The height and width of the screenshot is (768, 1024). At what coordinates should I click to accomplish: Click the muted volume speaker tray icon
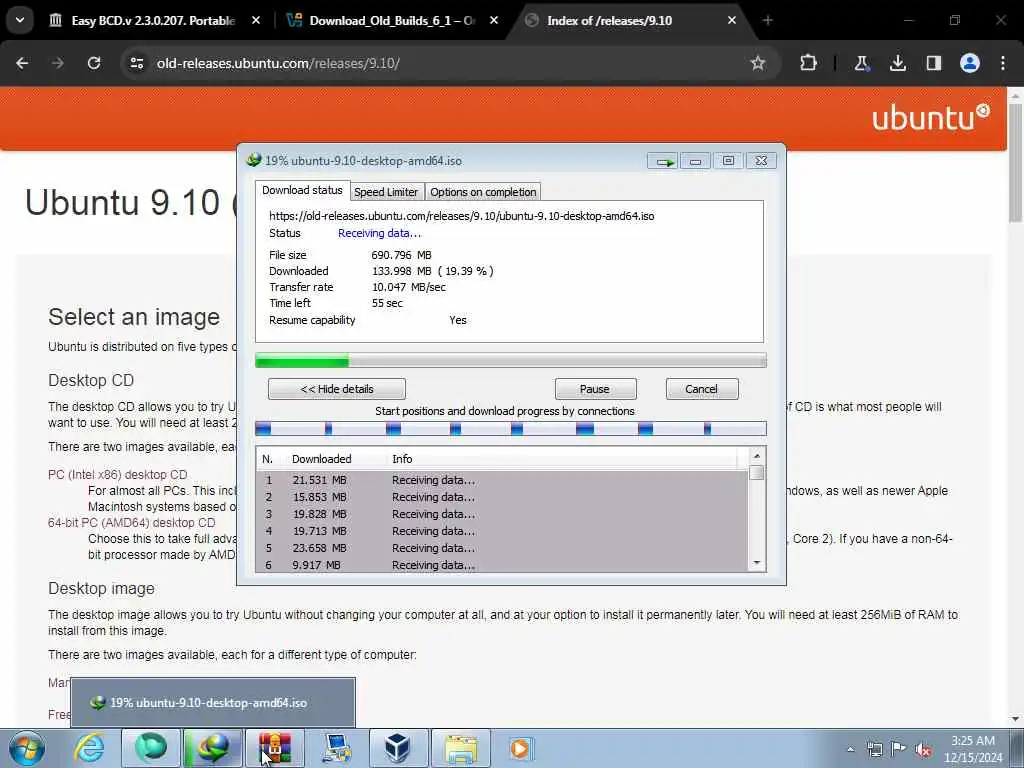click(923, 750)
